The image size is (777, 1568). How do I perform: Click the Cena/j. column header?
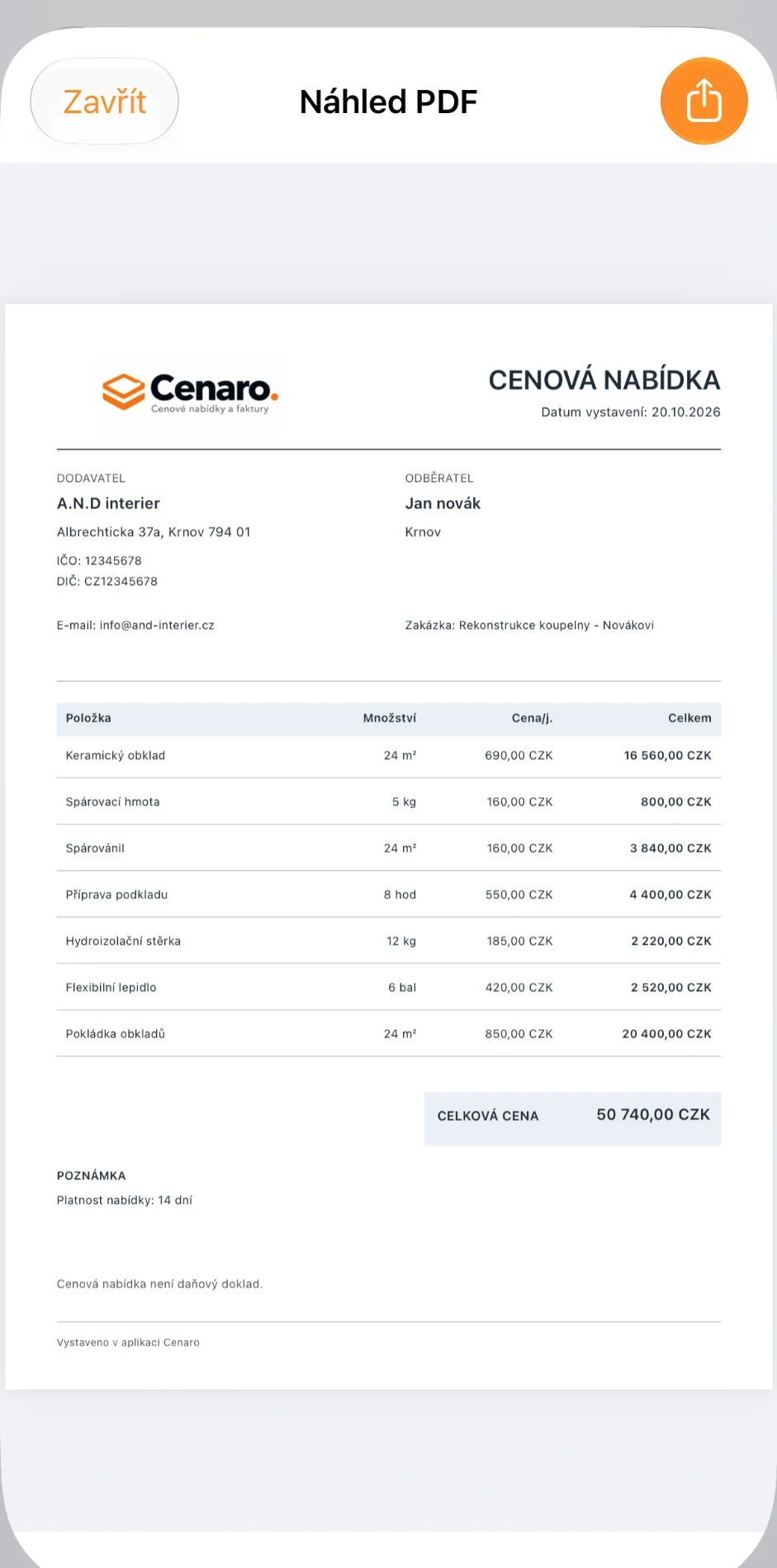tap(533, 718)
